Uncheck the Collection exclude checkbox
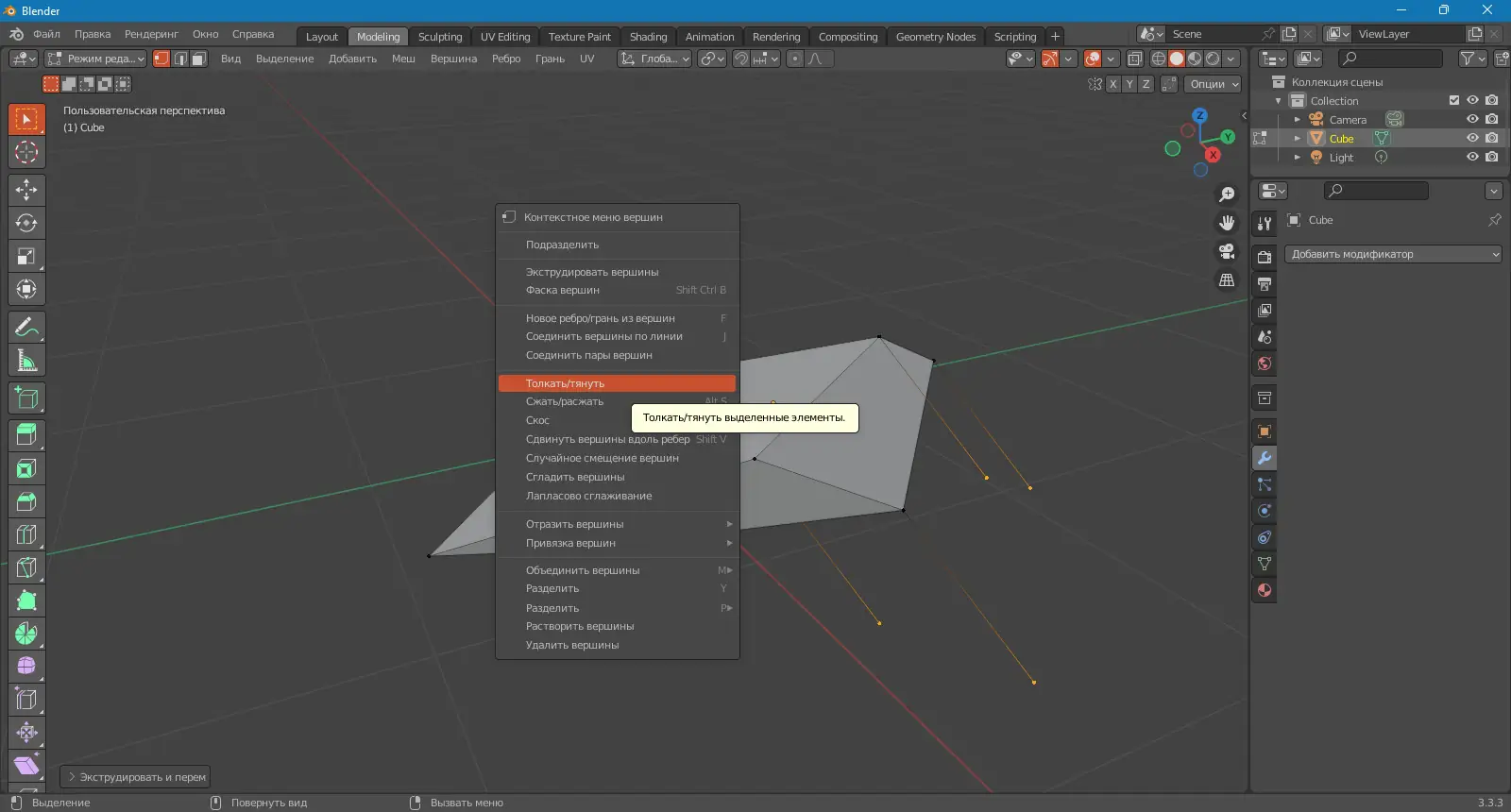 1454,100
